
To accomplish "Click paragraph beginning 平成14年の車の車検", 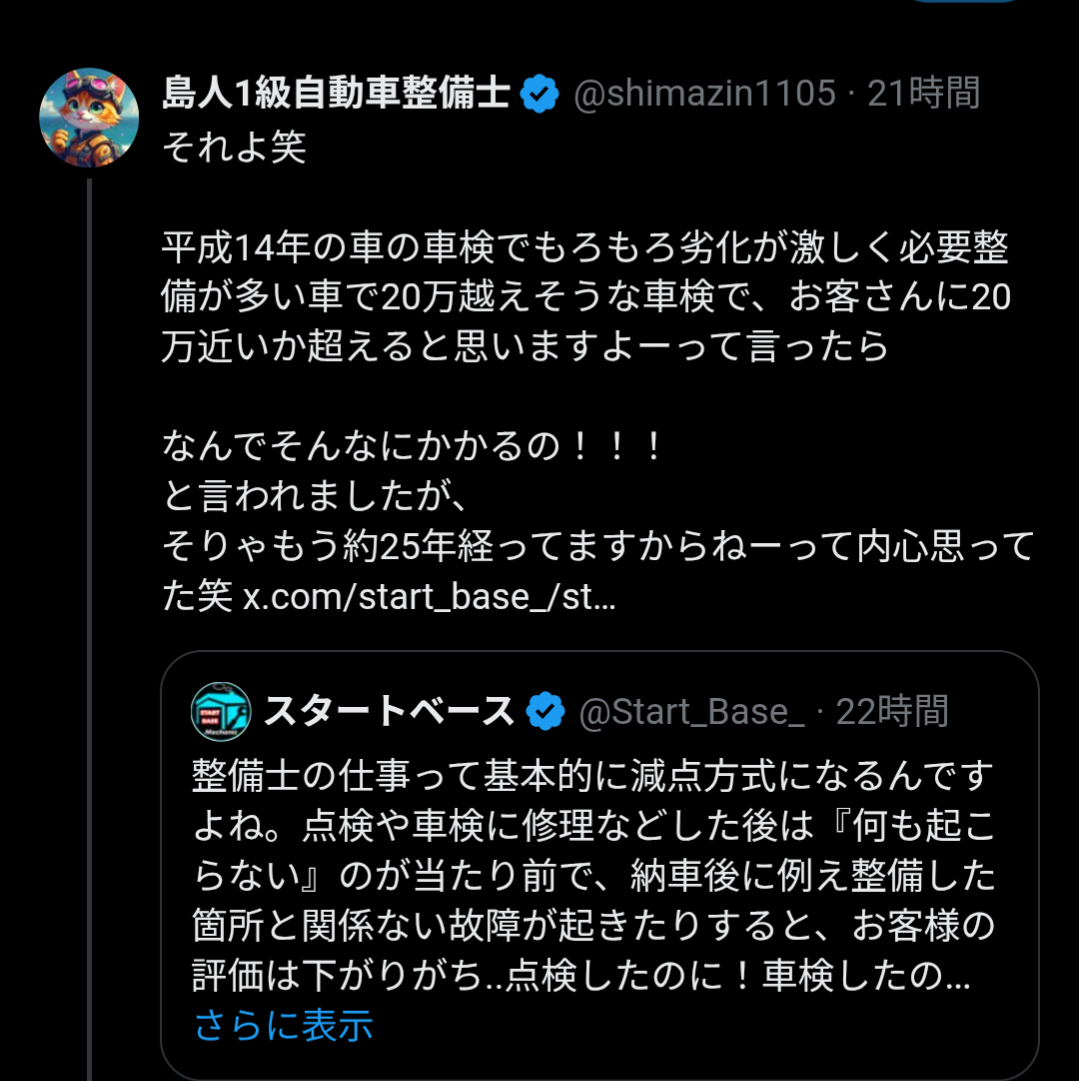I will [585, 295].
